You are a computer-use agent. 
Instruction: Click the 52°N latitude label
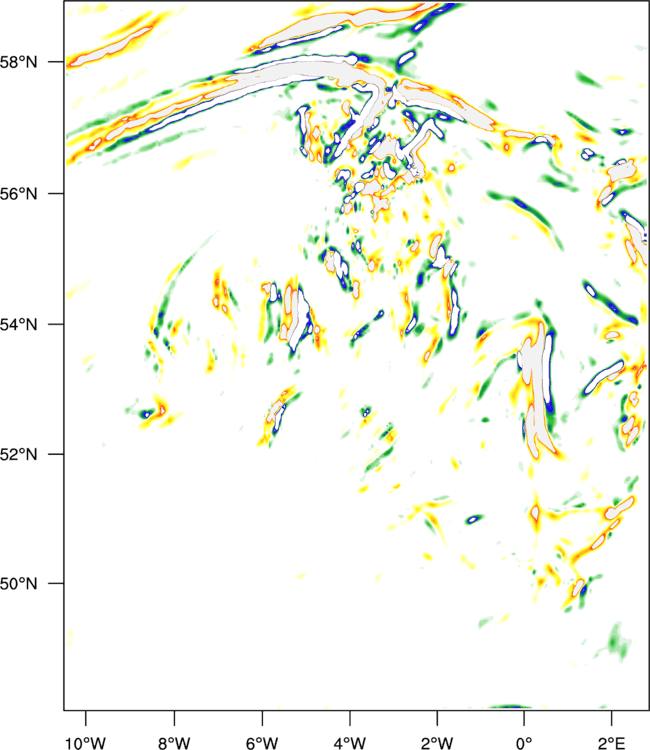pyautogui.click(x=18, y=454)
